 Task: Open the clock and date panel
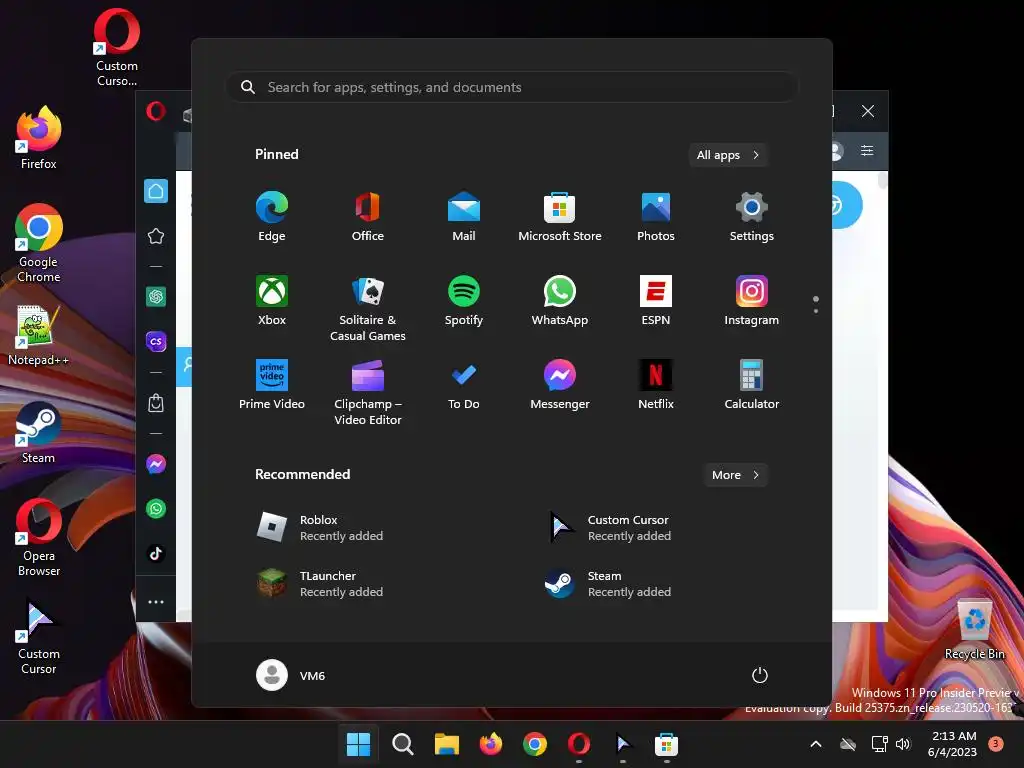coord(952,744)
